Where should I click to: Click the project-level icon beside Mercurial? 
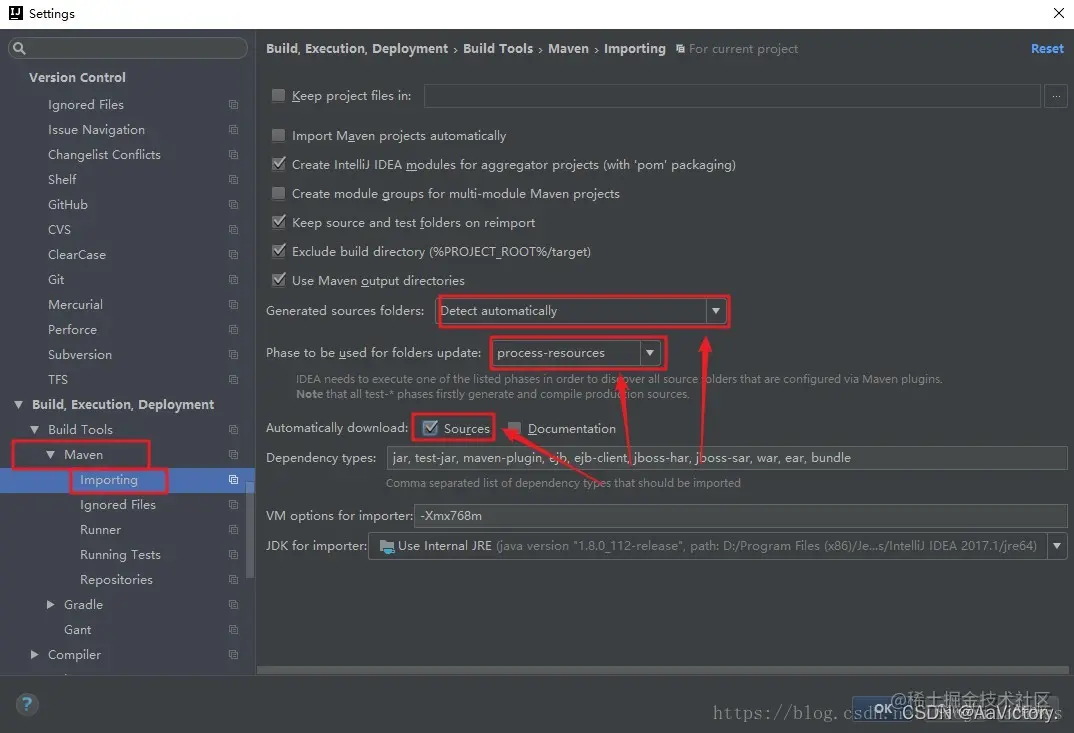coord(233,305)
